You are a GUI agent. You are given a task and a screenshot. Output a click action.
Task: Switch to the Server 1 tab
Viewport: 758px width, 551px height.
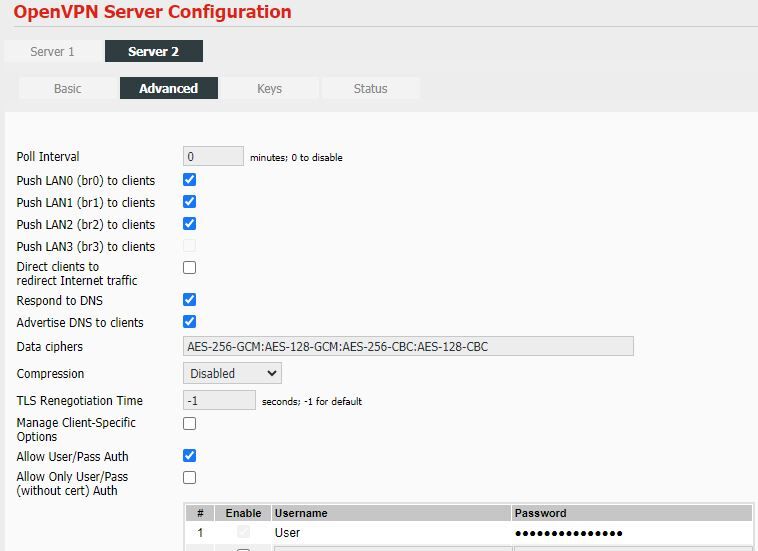[x=52, y=51]
